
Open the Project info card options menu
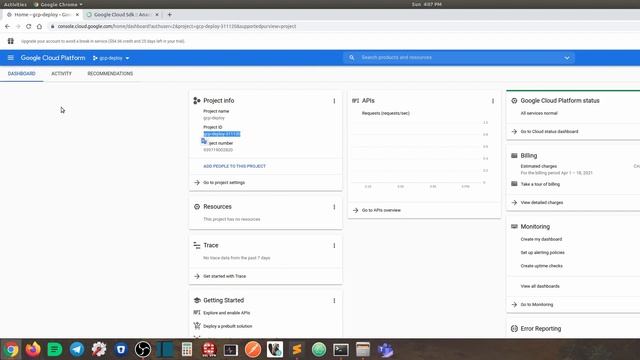point(334,101)
